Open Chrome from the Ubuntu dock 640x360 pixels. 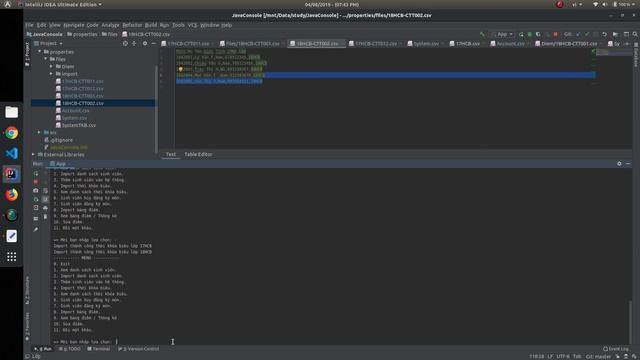point(11,133)
